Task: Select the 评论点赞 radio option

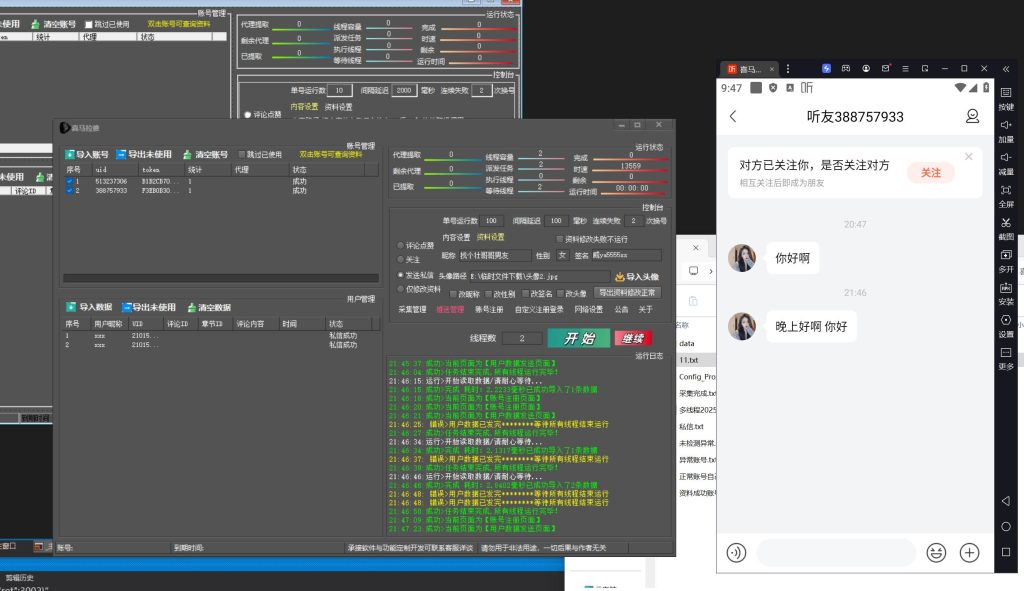Action: pyautogui.click(x=402, y=244)
